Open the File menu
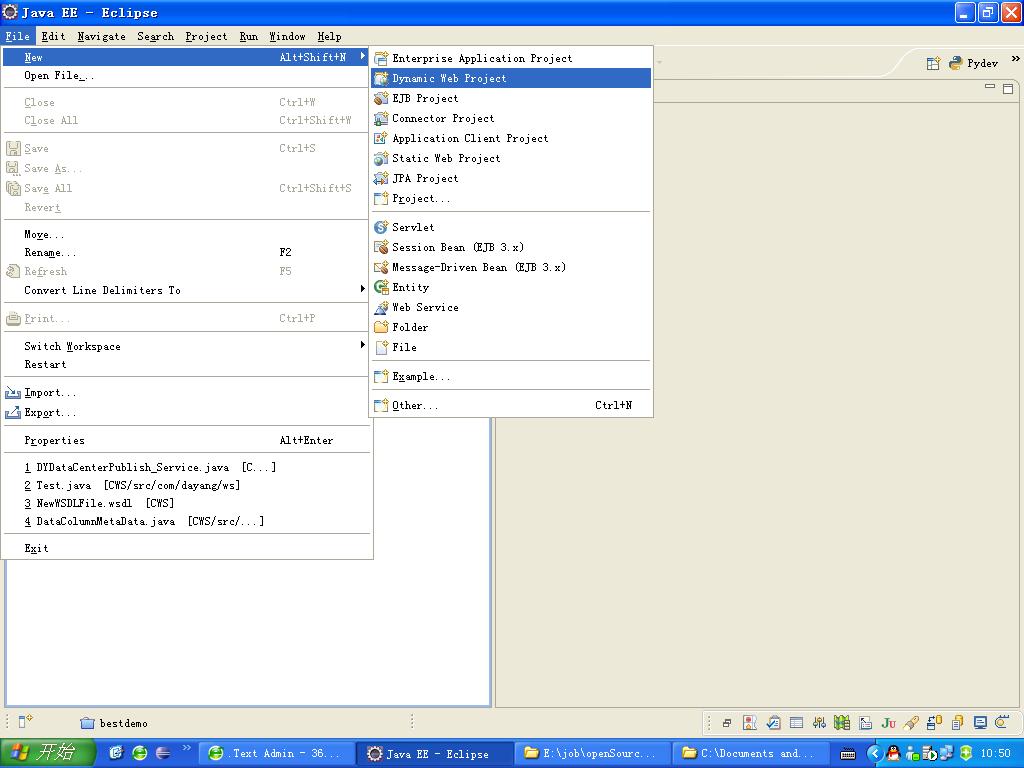Screen dimensions: 1024x768 (x=18, y=37)
